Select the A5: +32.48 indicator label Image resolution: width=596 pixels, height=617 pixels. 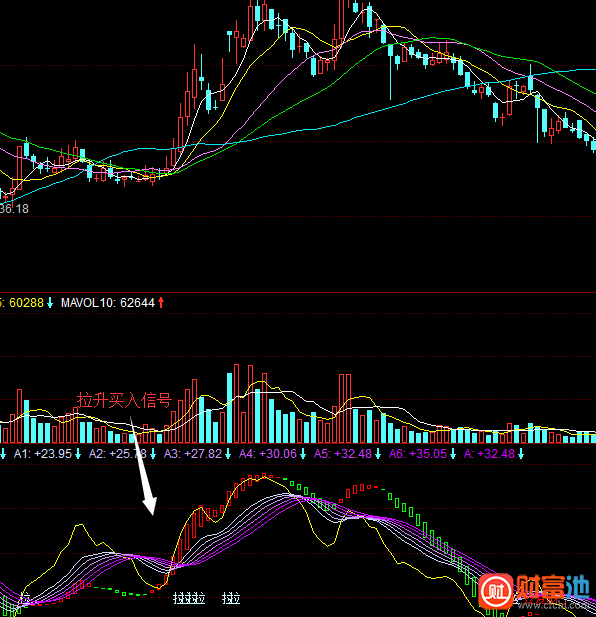click(343, 454)
